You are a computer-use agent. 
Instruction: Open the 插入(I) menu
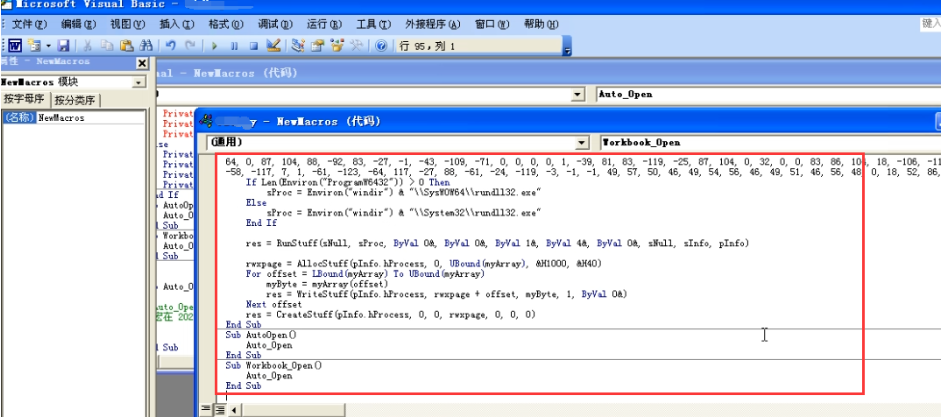(176, 24)
